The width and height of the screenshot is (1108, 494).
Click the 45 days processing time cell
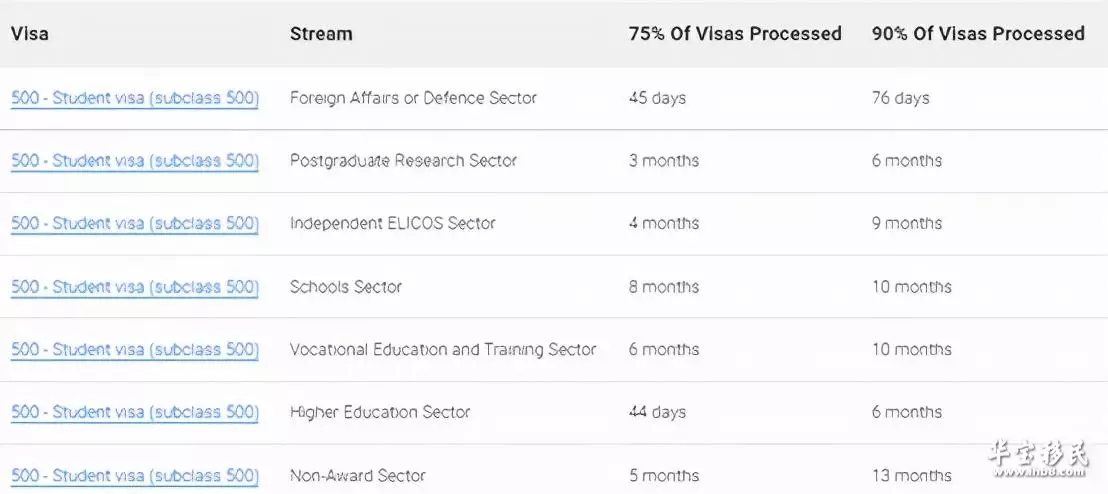(x=657, y=98)
